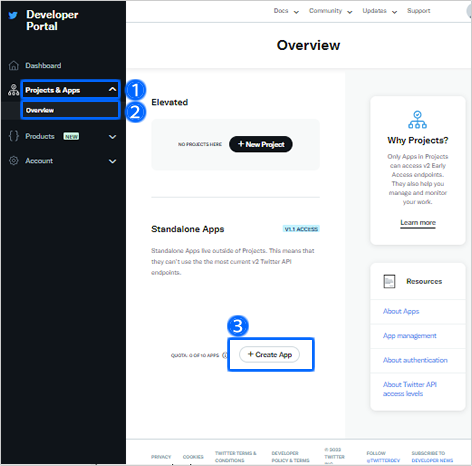Click the V1.1 ACCESS badge
Viewport: 472px width, 466px height.
click(301, 229)
